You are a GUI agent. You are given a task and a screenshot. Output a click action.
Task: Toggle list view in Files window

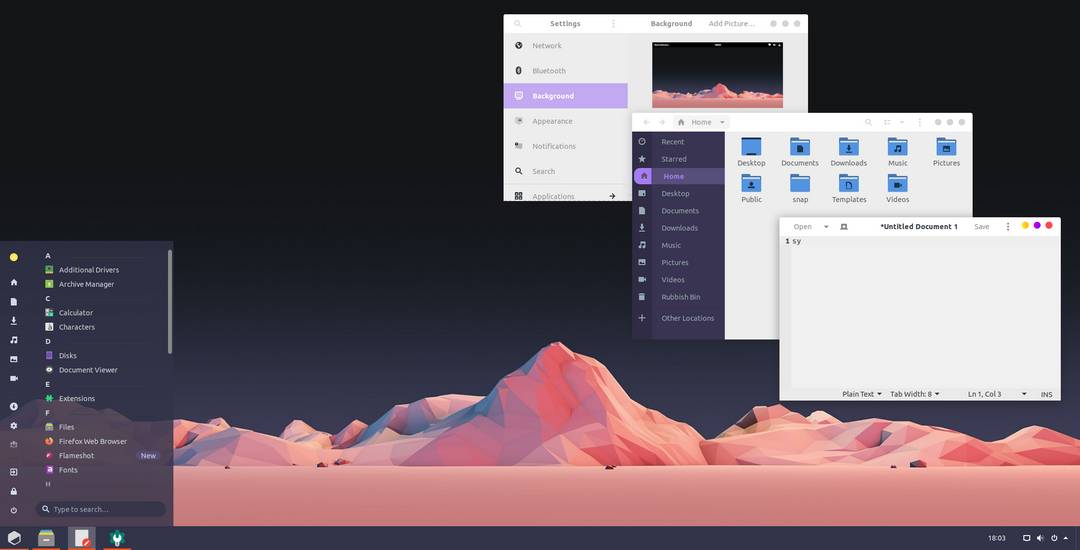pos(887,122)
